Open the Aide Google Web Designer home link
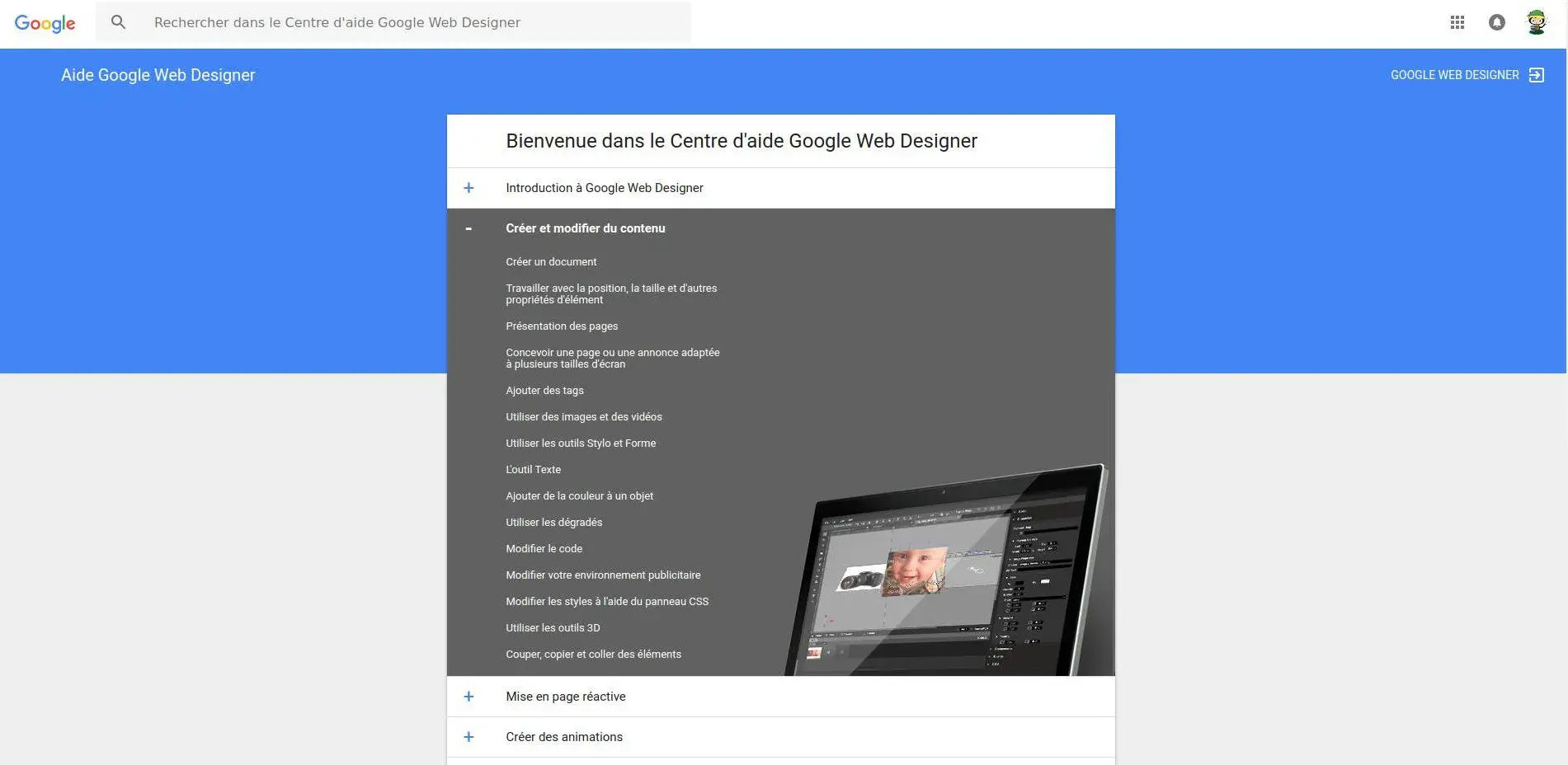The image size is (1568, 765). tap(158, 75)
